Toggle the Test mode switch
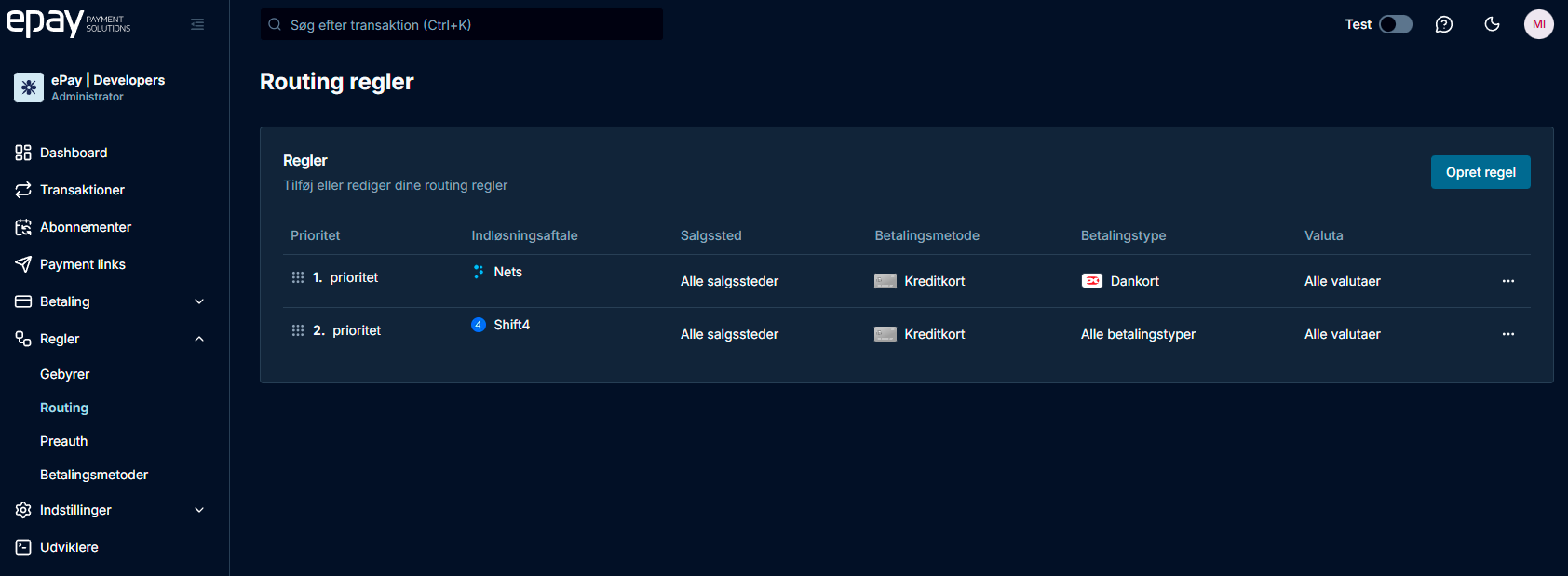Image resolution: width=1568 pixels, height=576 pixels. pos(1396,24)
